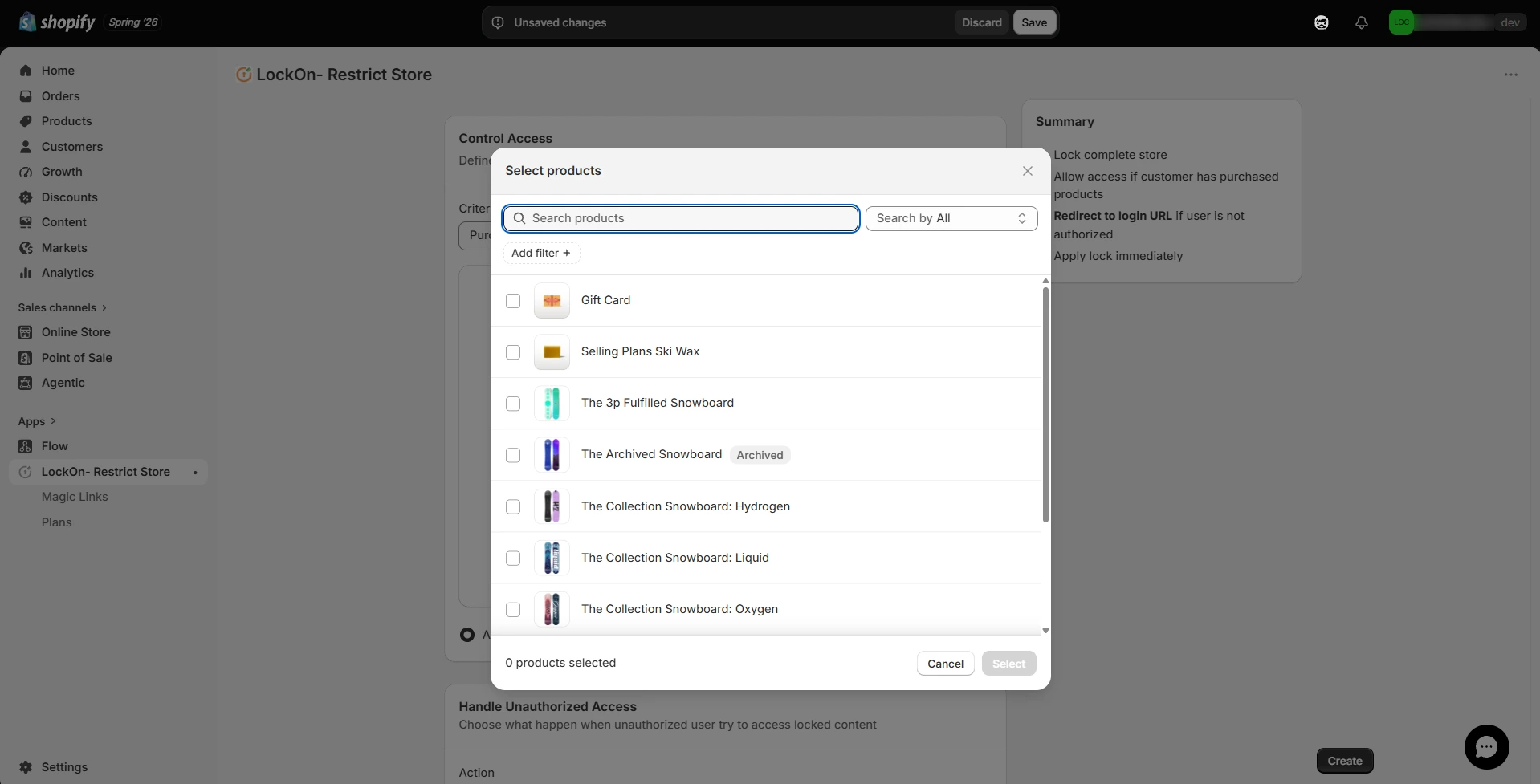1540x784 pixels.
Task: Click the Select button in the dialog
Action: (x=1008, y=664)
